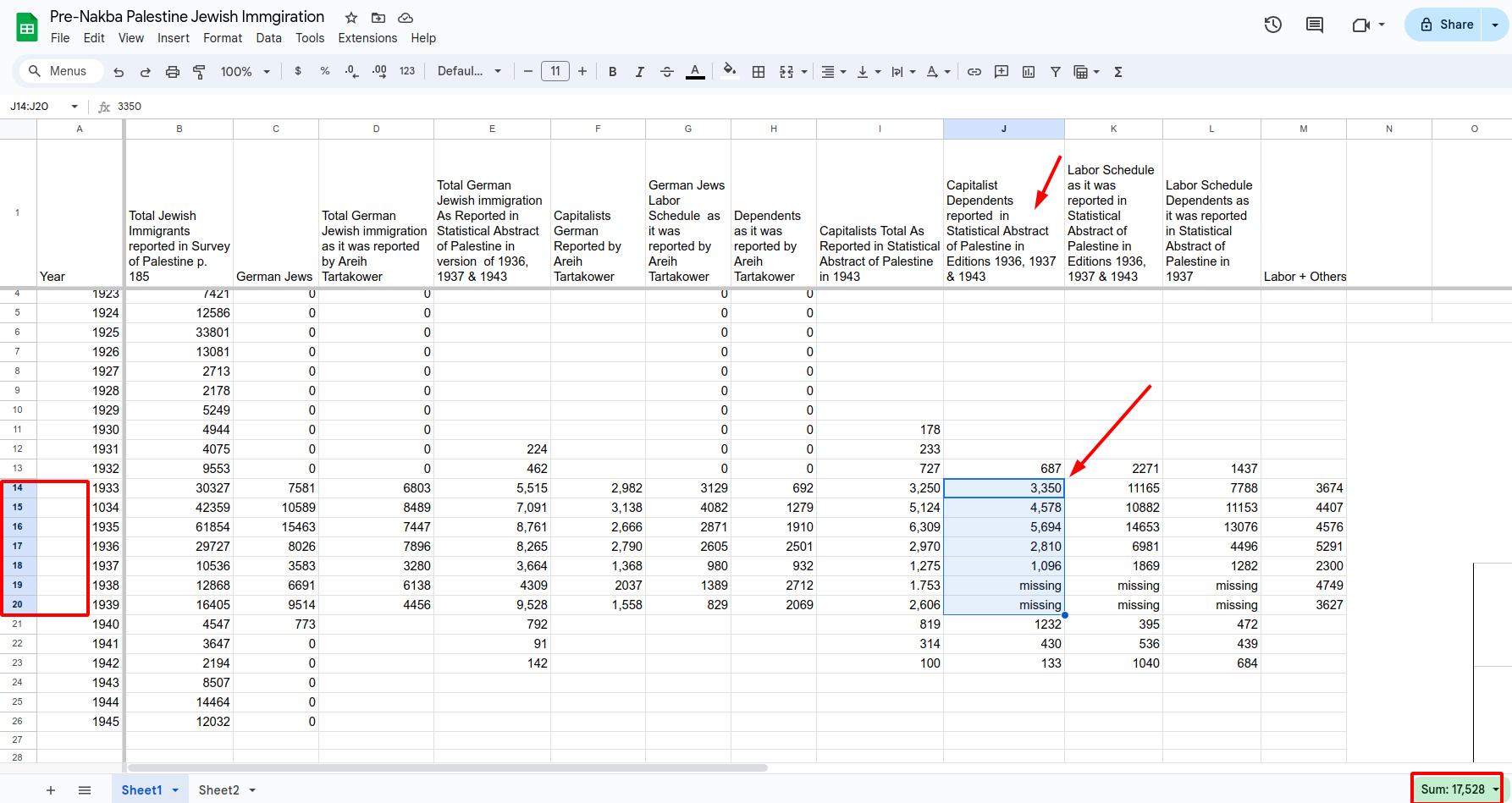Create a filter icon

1056,72
